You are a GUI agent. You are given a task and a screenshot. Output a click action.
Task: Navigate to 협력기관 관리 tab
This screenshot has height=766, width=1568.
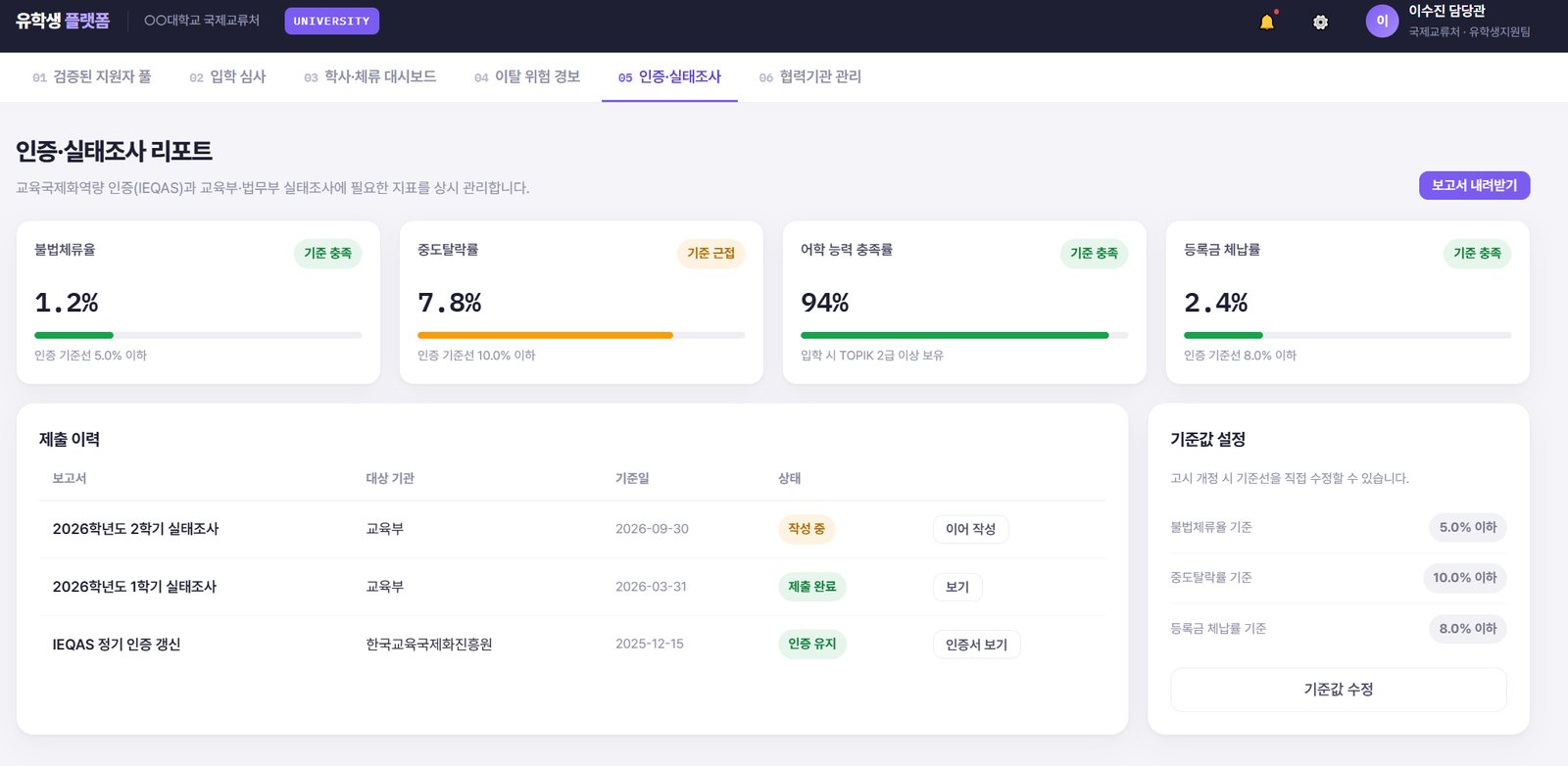coord(810,76)
